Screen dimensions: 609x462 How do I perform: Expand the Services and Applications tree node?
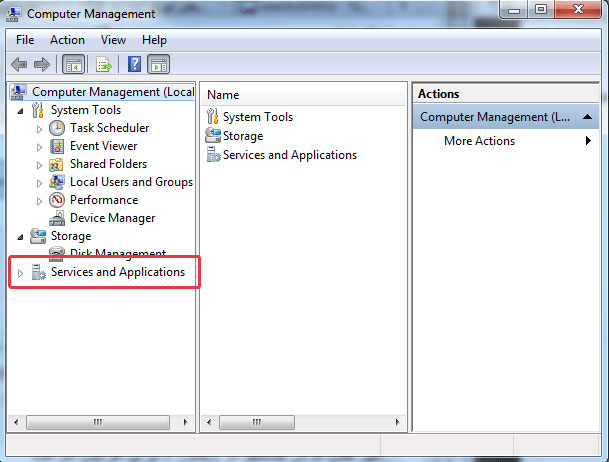coord(20,273)
